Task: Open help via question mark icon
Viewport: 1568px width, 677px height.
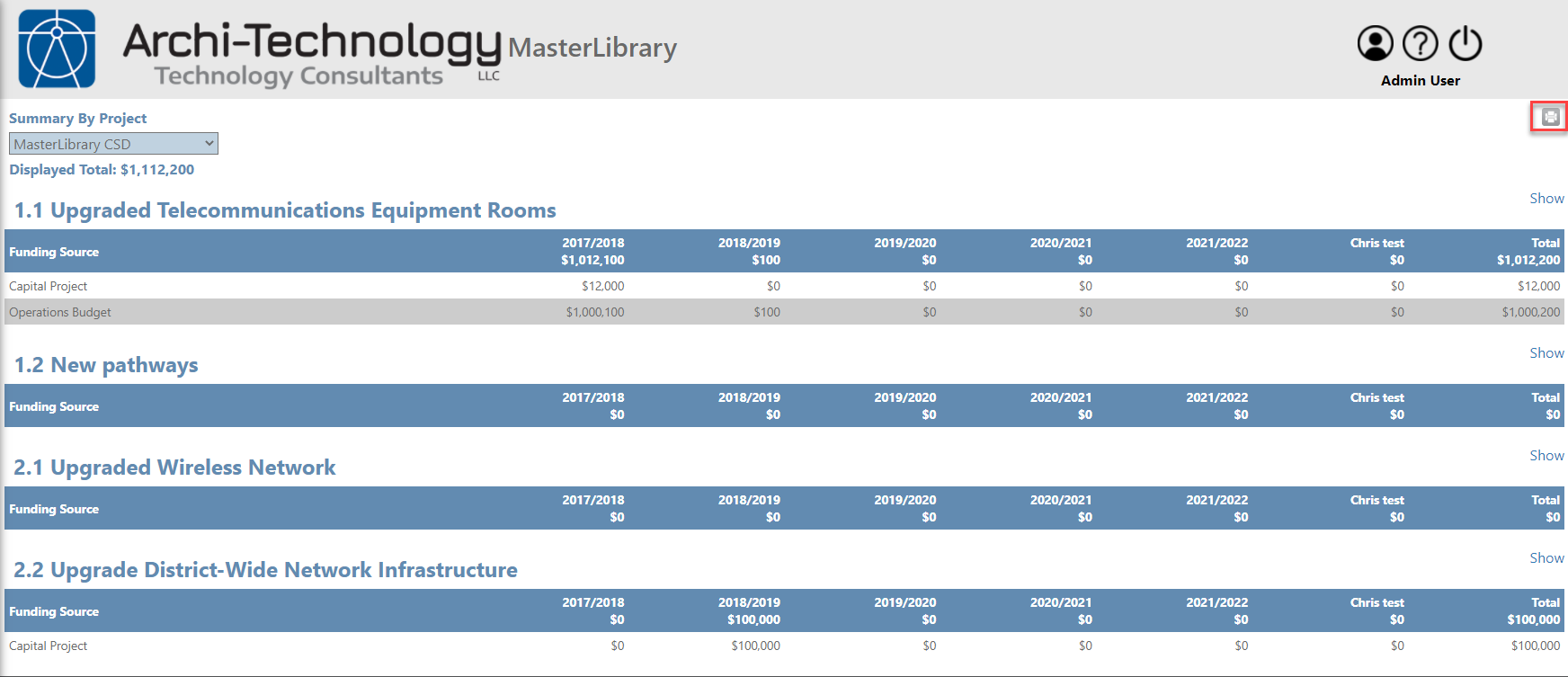Action: 1420,43
